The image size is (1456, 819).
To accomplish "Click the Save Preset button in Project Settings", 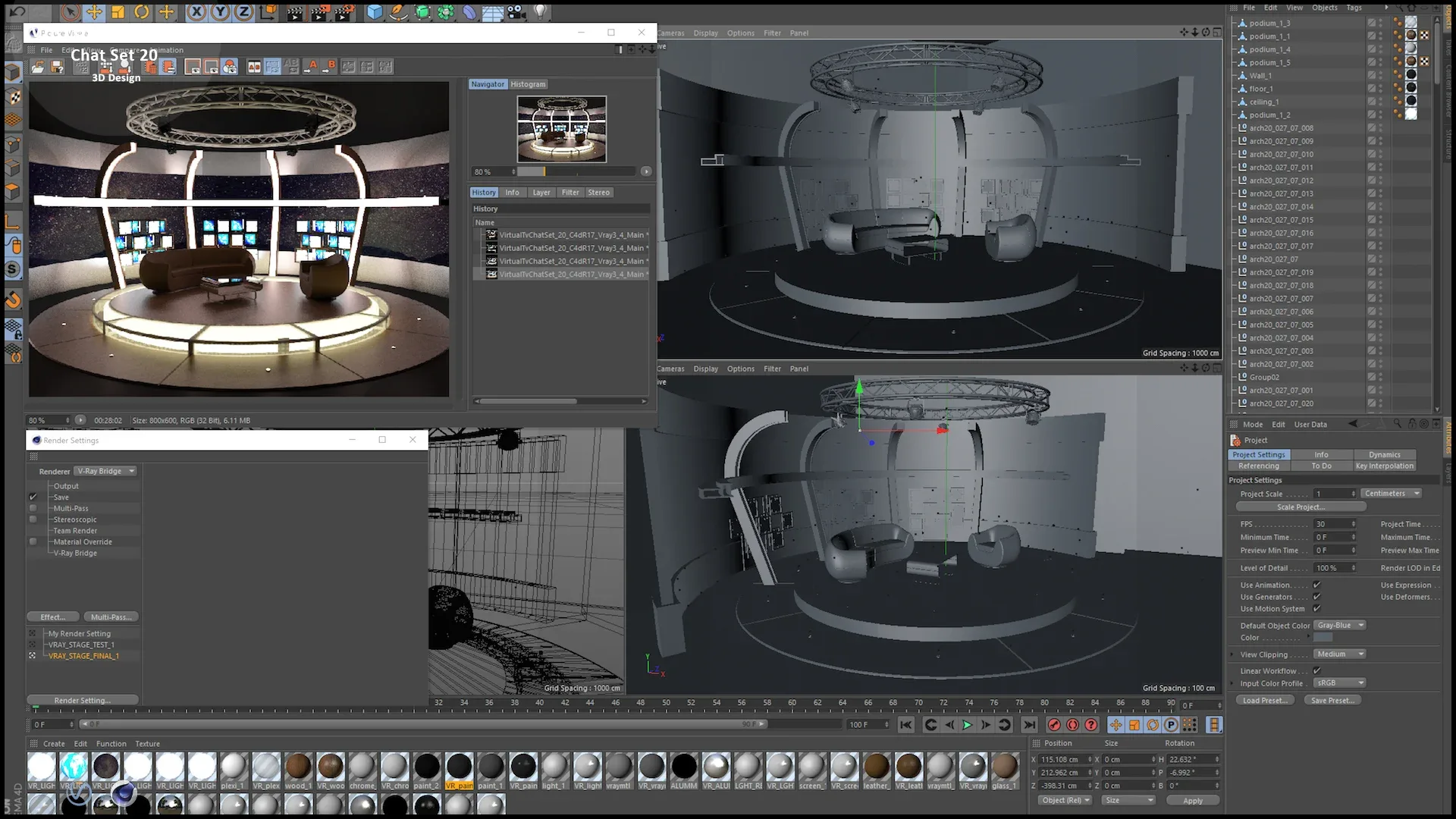I will click(1333, 700).
